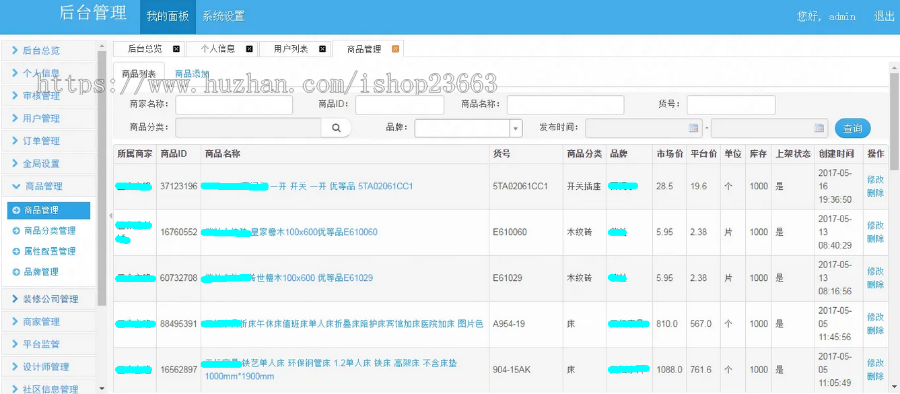The height and width of the screenshot is (394, 900).
Task: Collapse the sidebar using the small left-arrow handle
Action: 110,215
